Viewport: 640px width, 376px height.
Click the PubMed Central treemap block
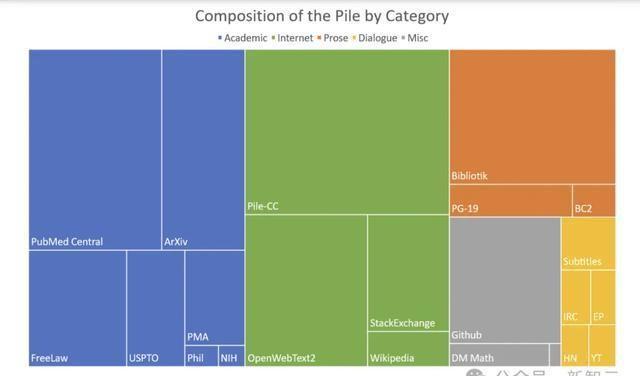coord(95,149)
